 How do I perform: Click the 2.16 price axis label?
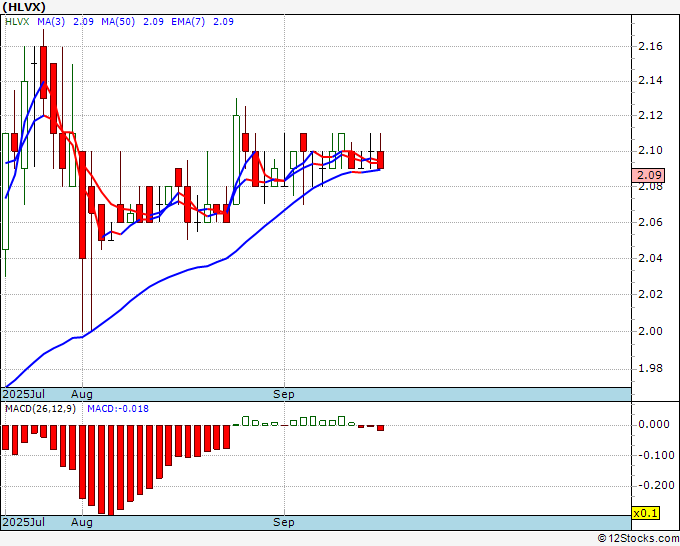(x=651, y=46)
